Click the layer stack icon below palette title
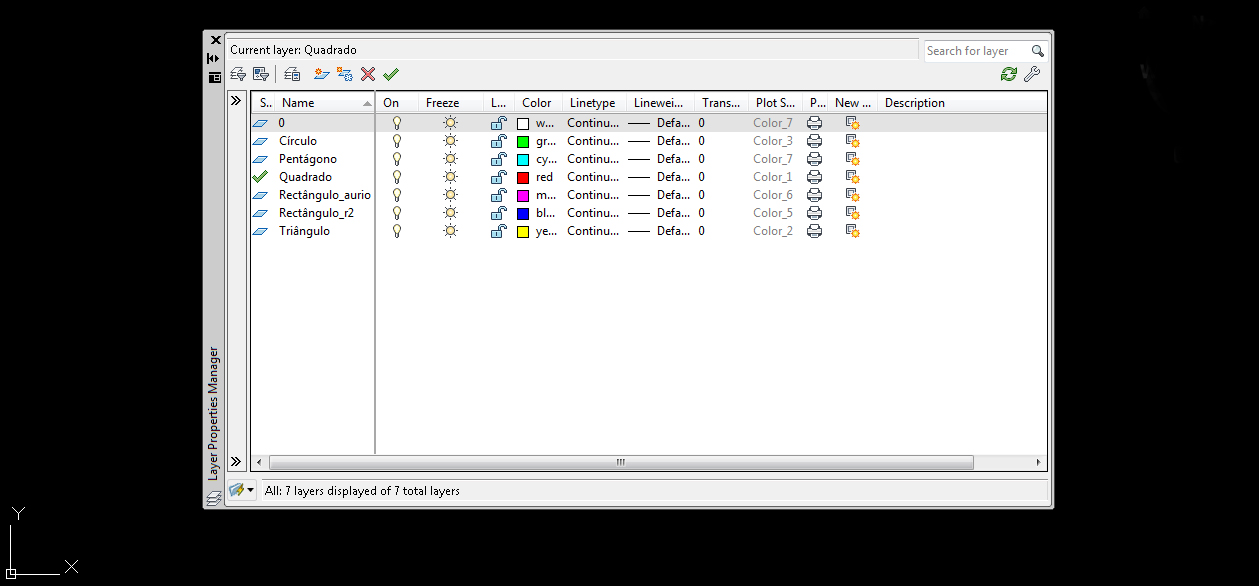This screenshot has width=1259, height=586. pyautogui.click(x=214, y=497)
